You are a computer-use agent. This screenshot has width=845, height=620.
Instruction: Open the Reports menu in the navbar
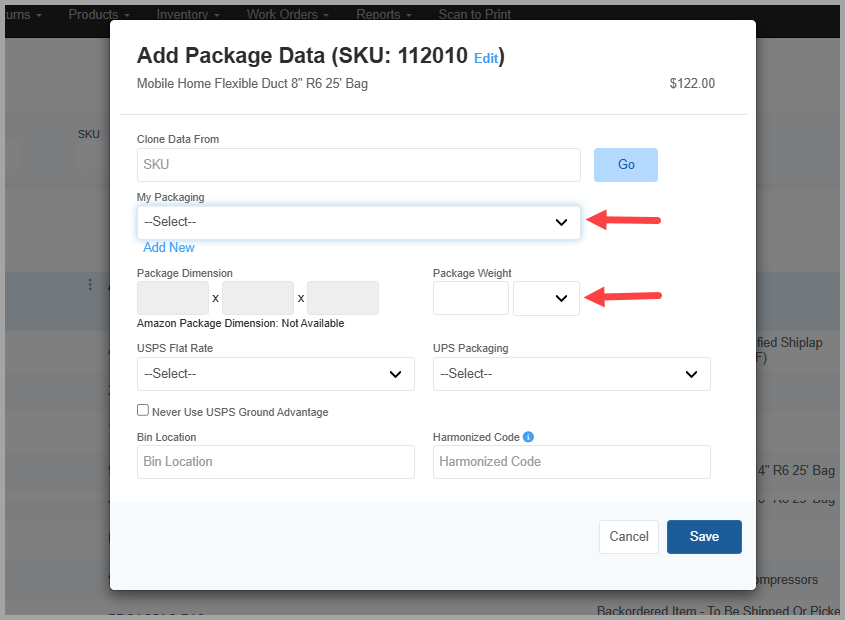(x=384, y=15)
